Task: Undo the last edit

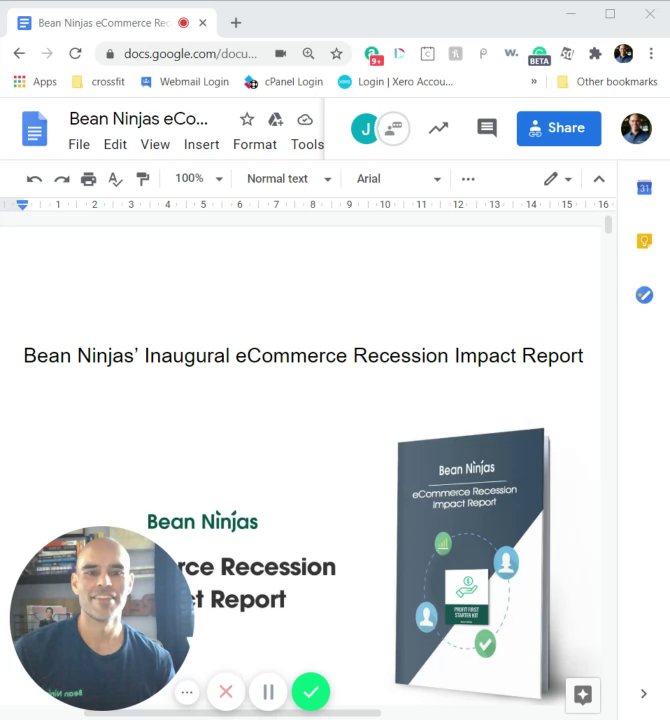Action: point(34,179)
